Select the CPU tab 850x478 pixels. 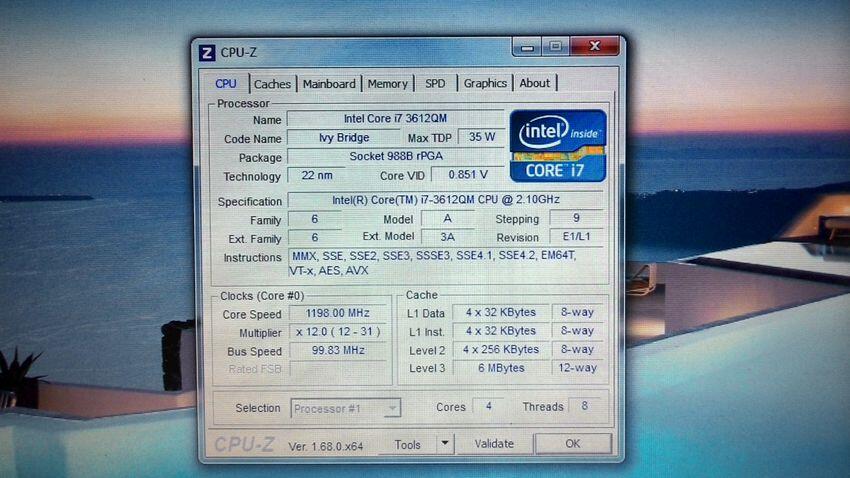pos(226,83)
